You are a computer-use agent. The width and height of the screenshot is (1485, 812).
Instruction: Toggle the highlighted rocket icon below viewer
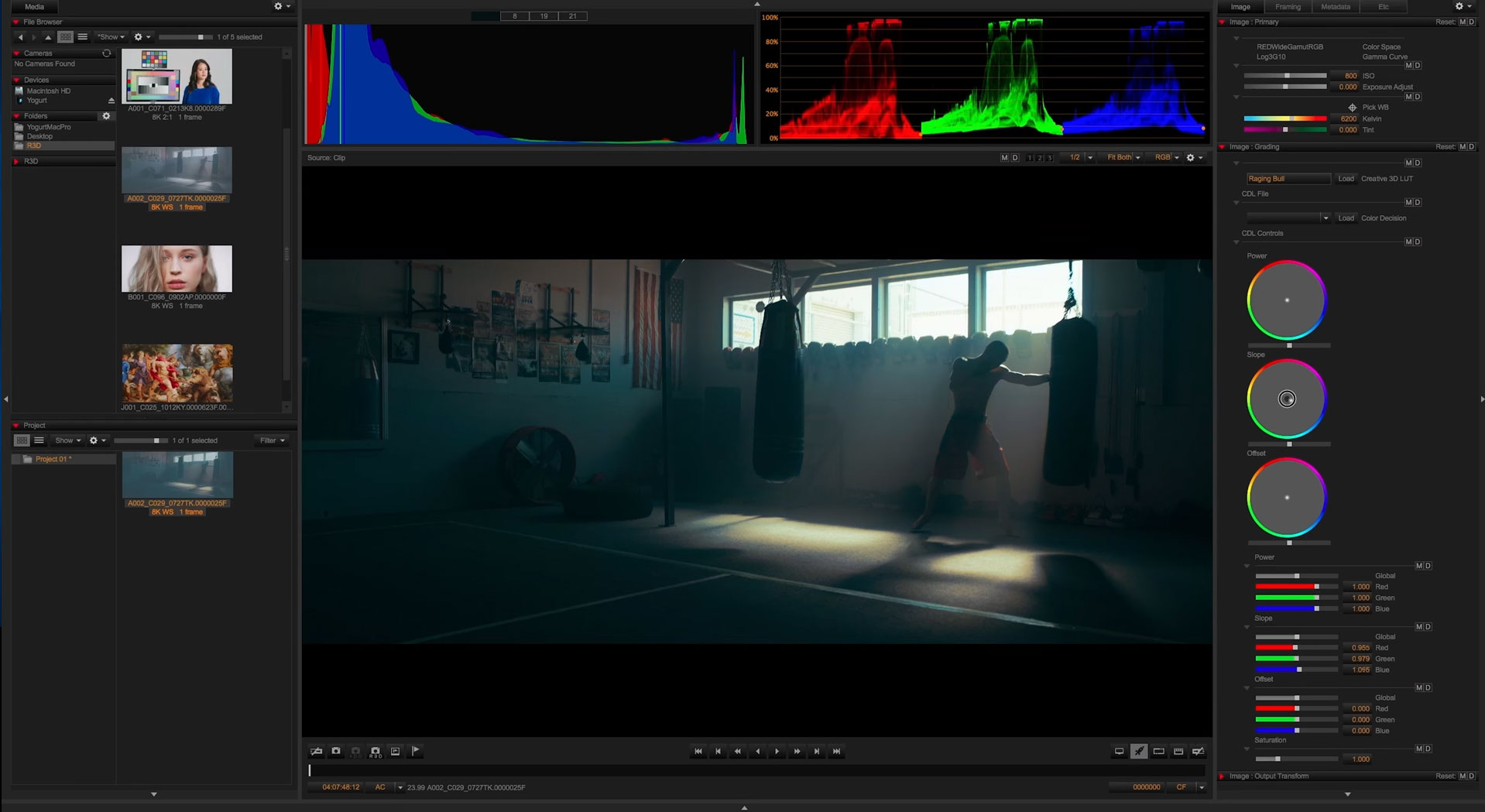point(1139,751)
